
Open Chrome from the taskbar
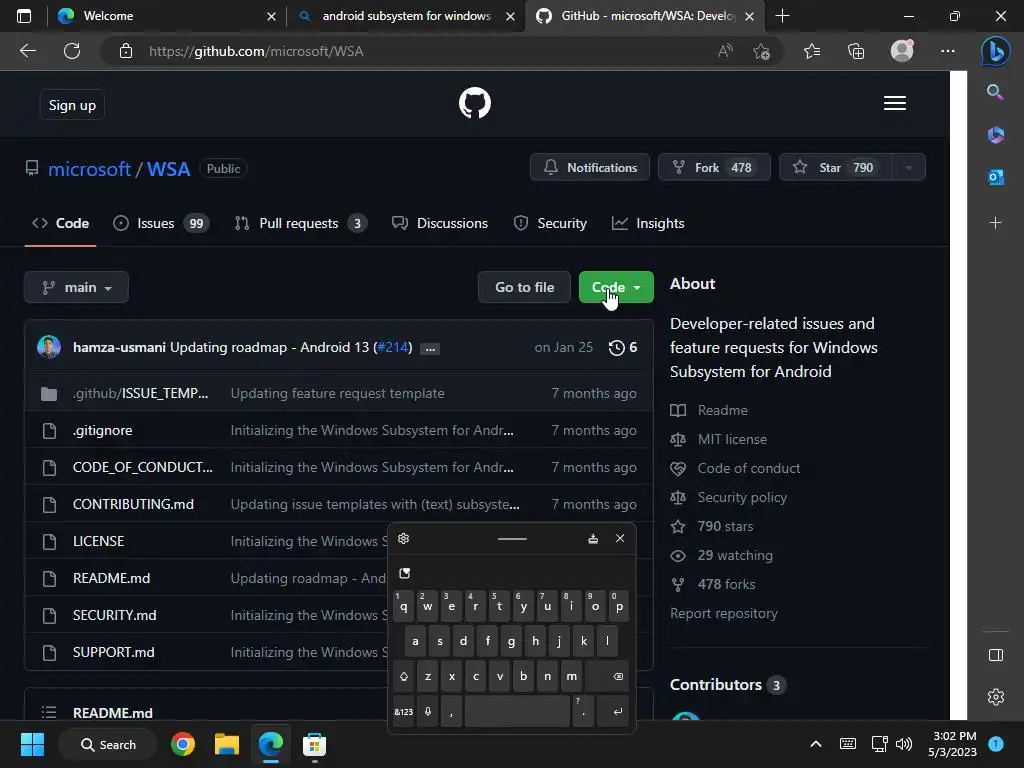click(183, 744)
